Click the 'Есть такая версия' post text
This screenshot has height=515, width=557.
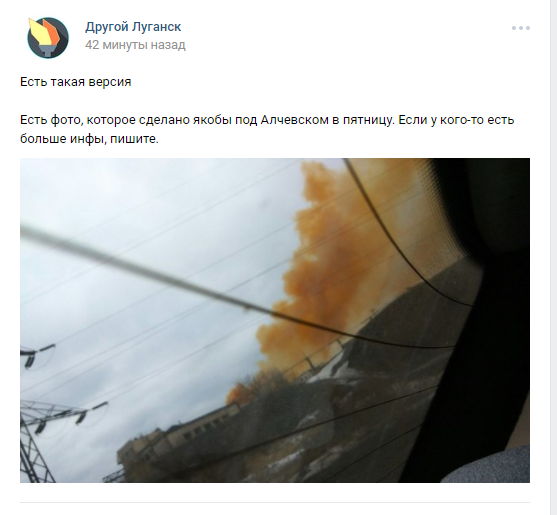(x=76, y=82)
